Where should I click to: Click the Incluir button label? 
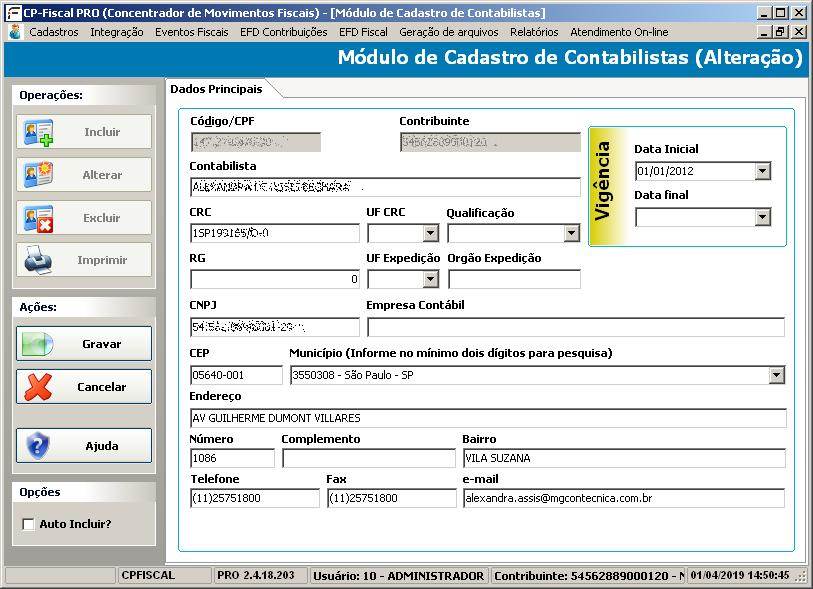[102, 132]
